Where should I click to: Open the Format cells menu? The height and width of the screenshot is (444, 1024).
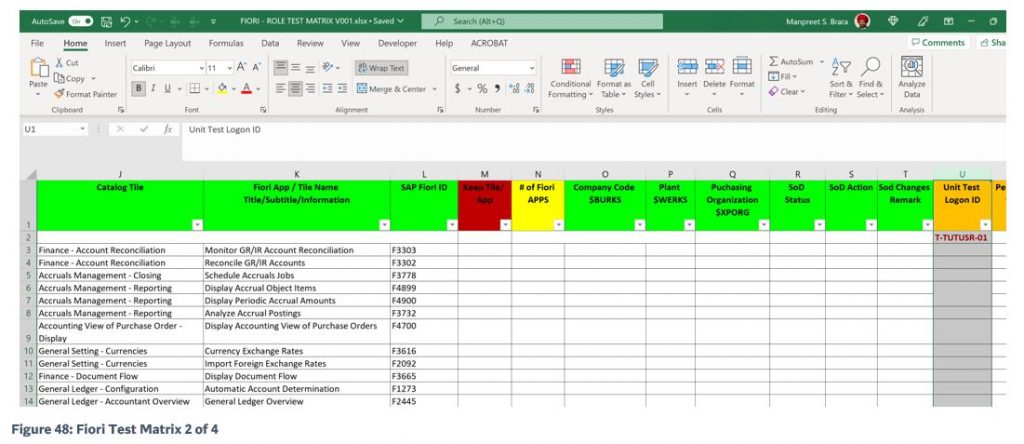point(742,76)
